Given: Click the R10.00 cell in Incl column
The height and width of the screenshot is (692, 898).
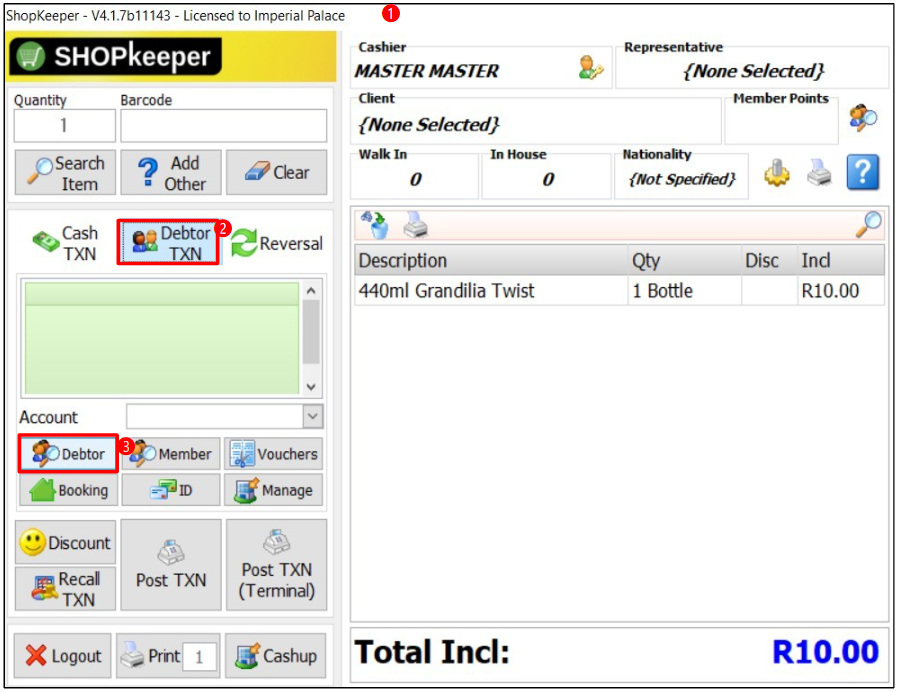Looking at the screenshot, I should point(841,291).
